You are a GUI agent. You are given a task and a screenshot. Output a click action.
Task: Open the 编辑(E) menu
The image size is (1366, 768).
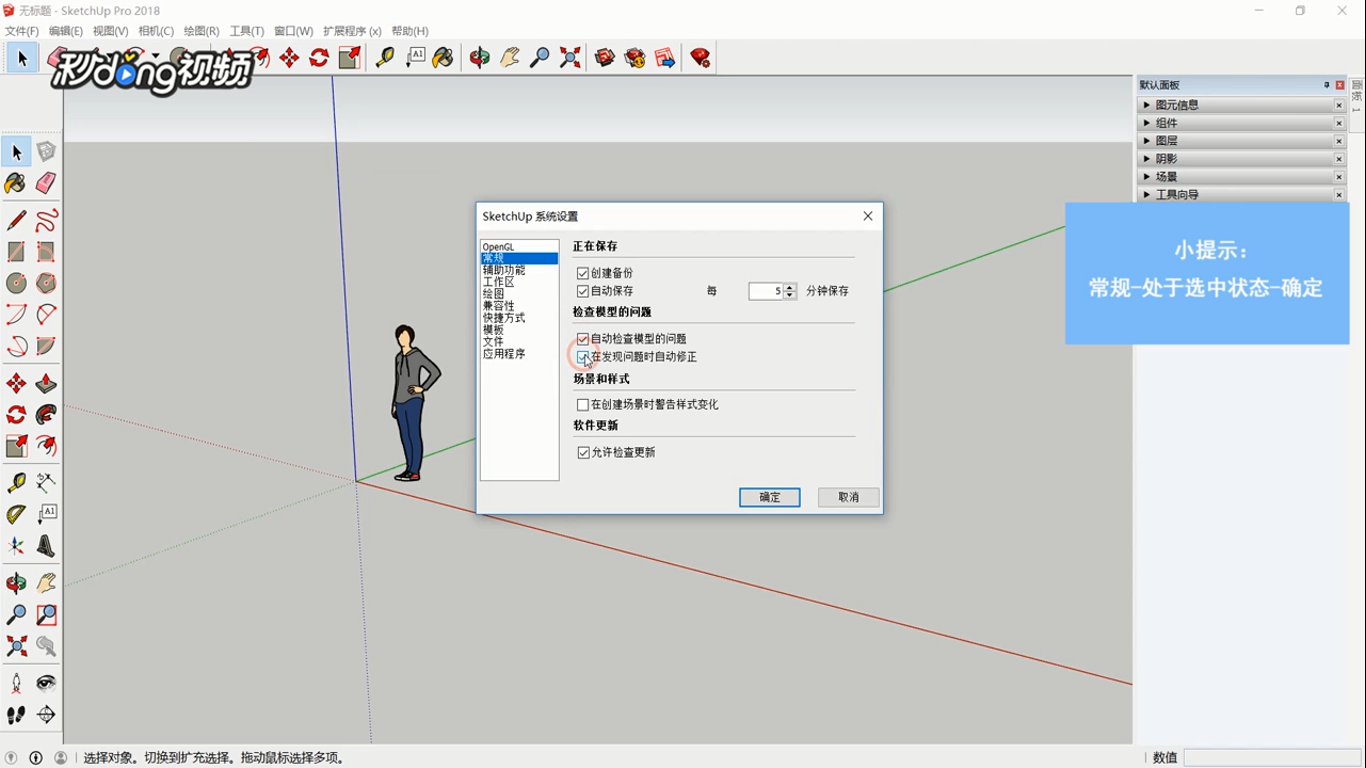(66, 31)
